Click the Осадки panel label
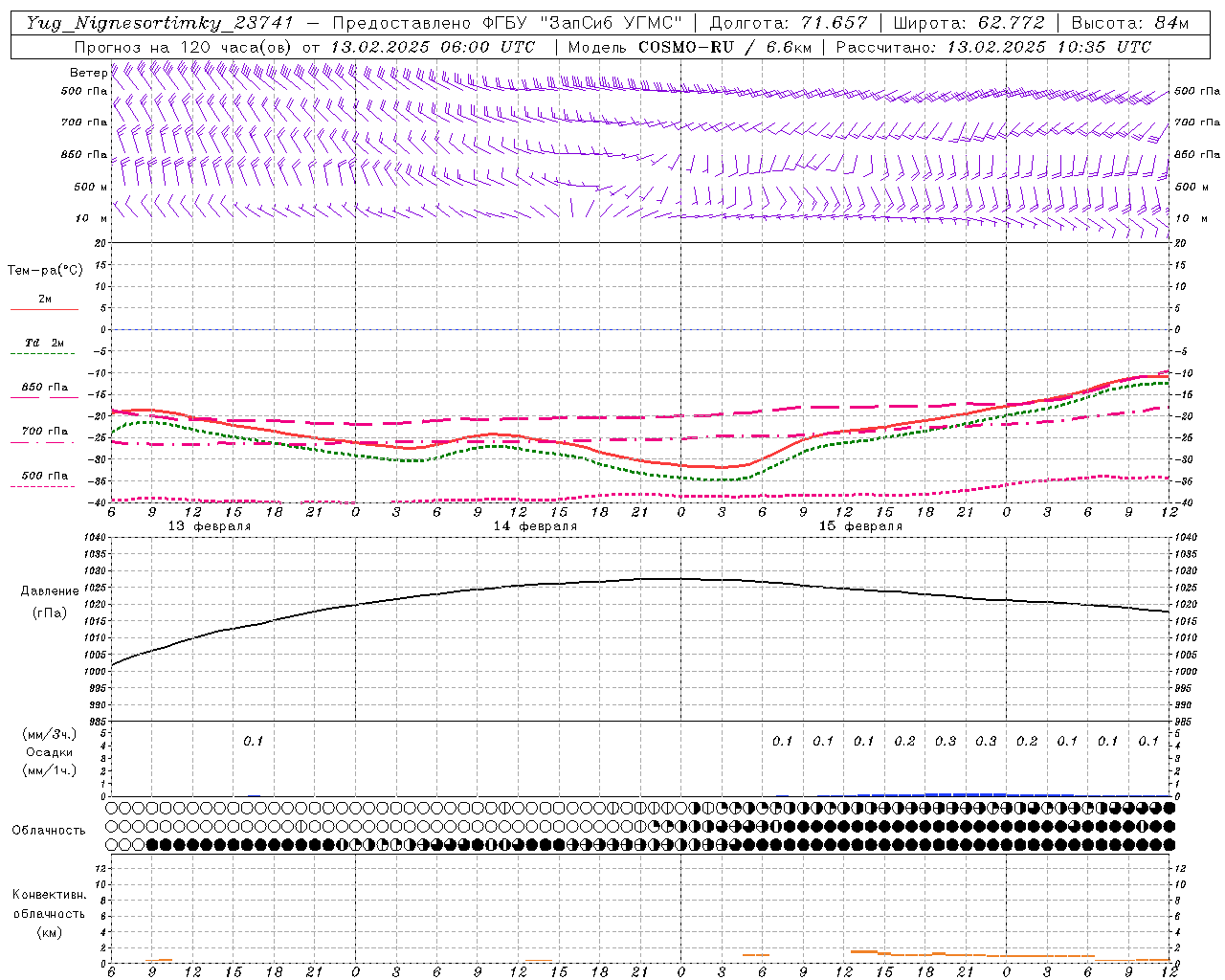 pos(50,753)
